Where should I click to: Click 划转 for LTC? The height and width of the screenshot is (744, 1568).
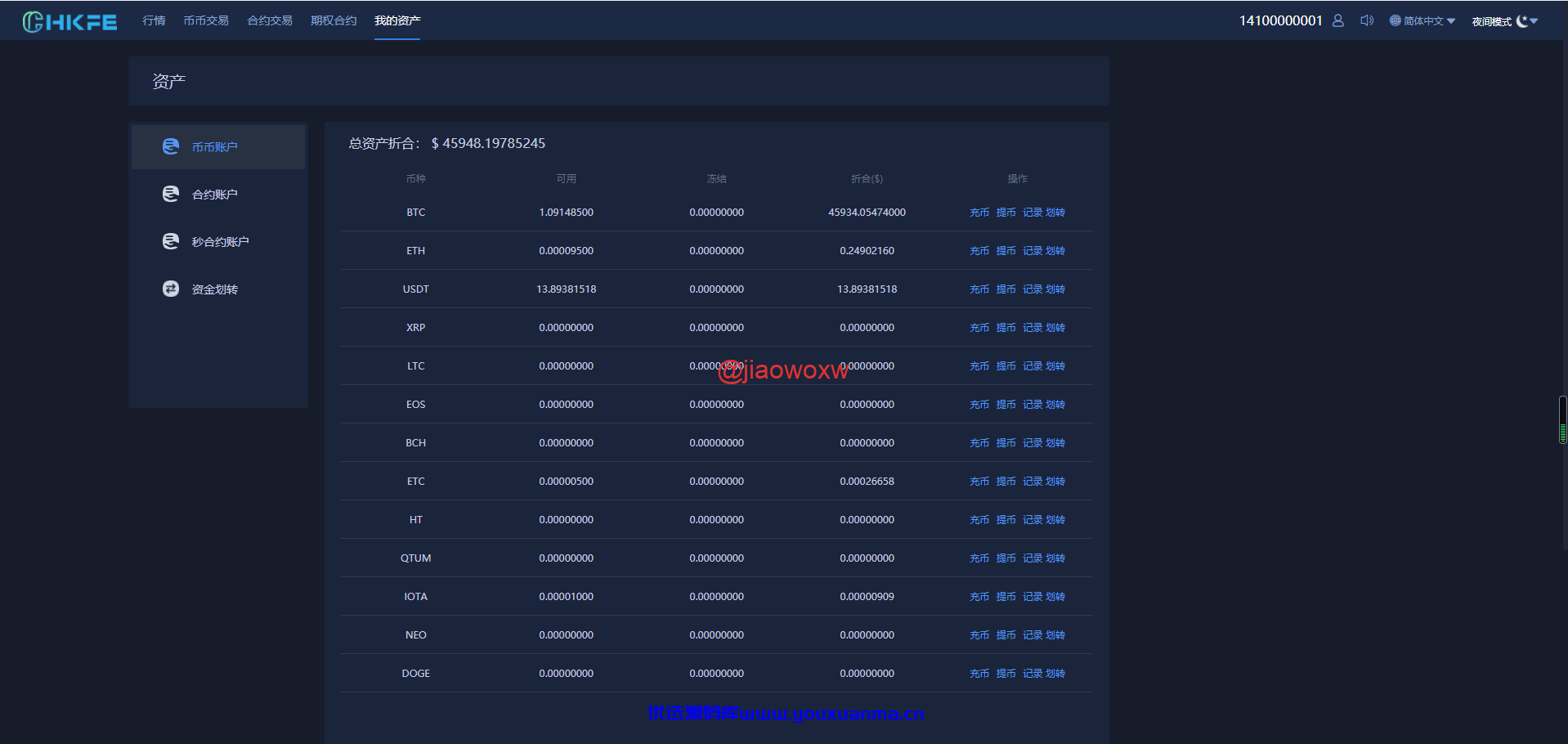(1055, 366)
